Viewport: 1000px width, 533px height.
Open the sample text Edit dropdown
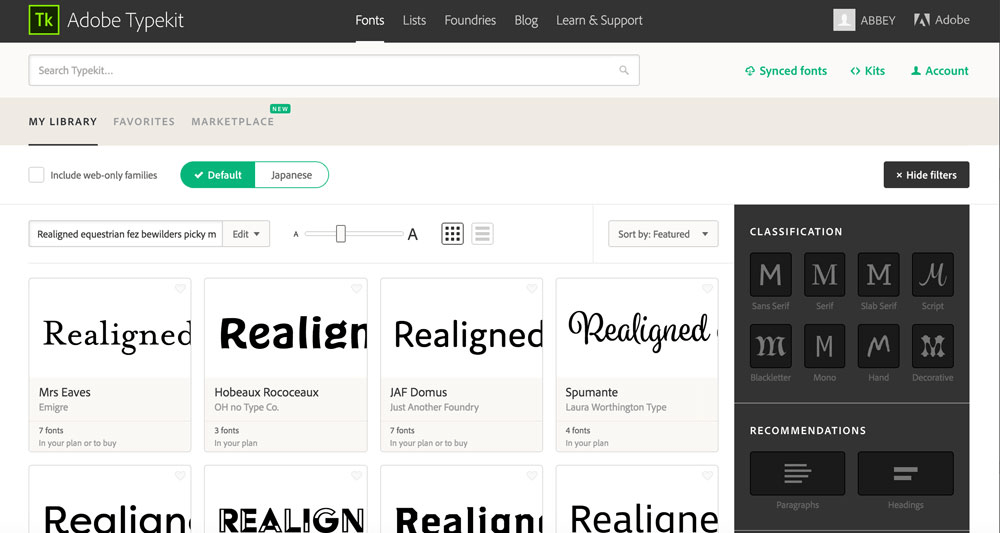[x=246, y=234]
